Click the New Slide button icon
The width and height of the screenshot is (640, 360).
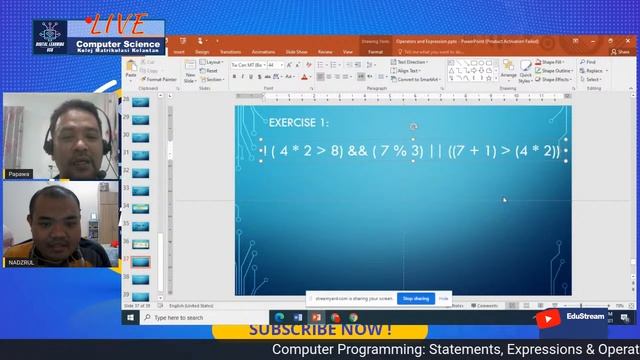(190, 66)
